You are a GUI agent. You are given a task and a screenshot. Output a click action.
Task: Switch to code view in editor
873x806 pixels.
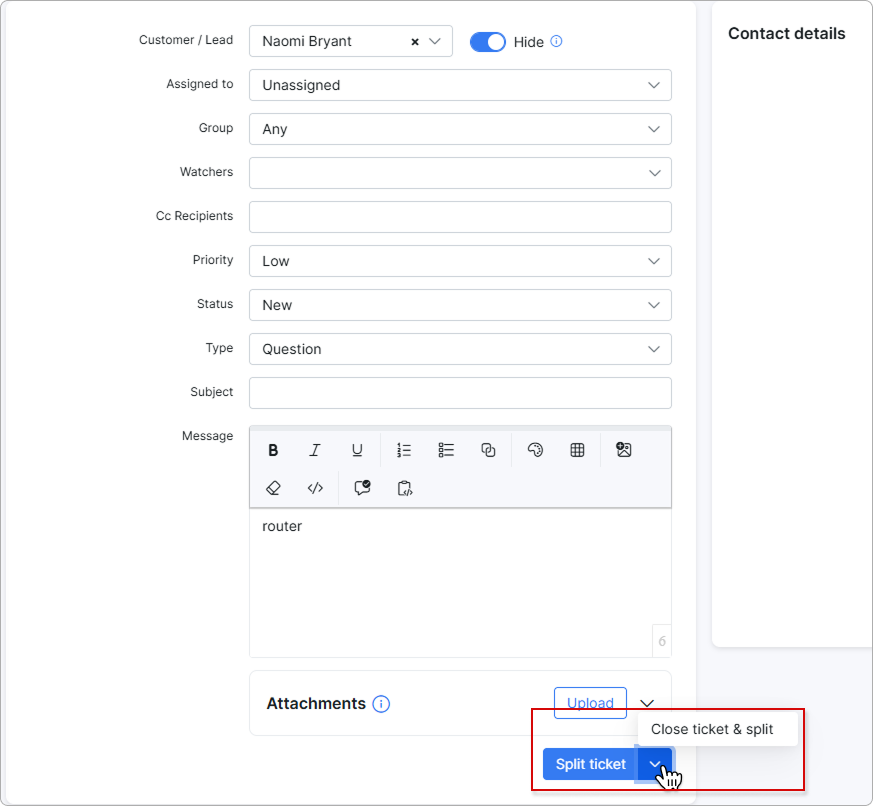click(x=315, y=488)
